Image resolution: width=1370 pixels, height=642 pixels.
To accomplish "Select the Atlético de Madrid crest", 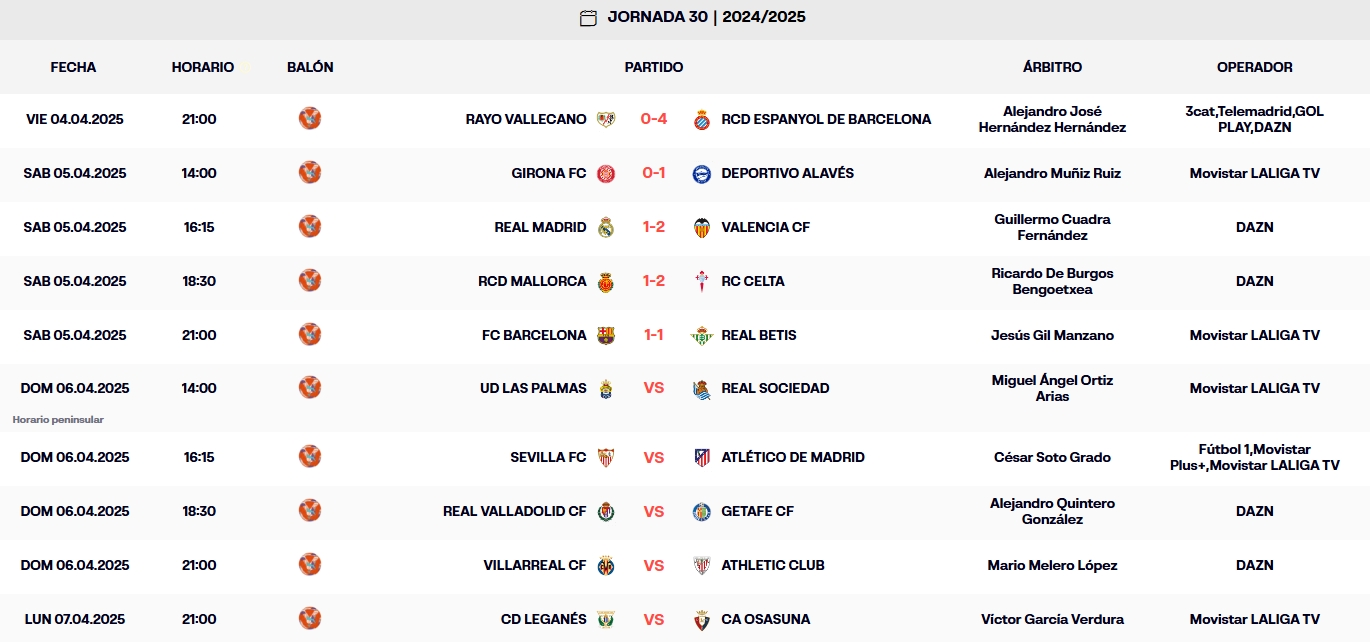I will coord(702,457).
